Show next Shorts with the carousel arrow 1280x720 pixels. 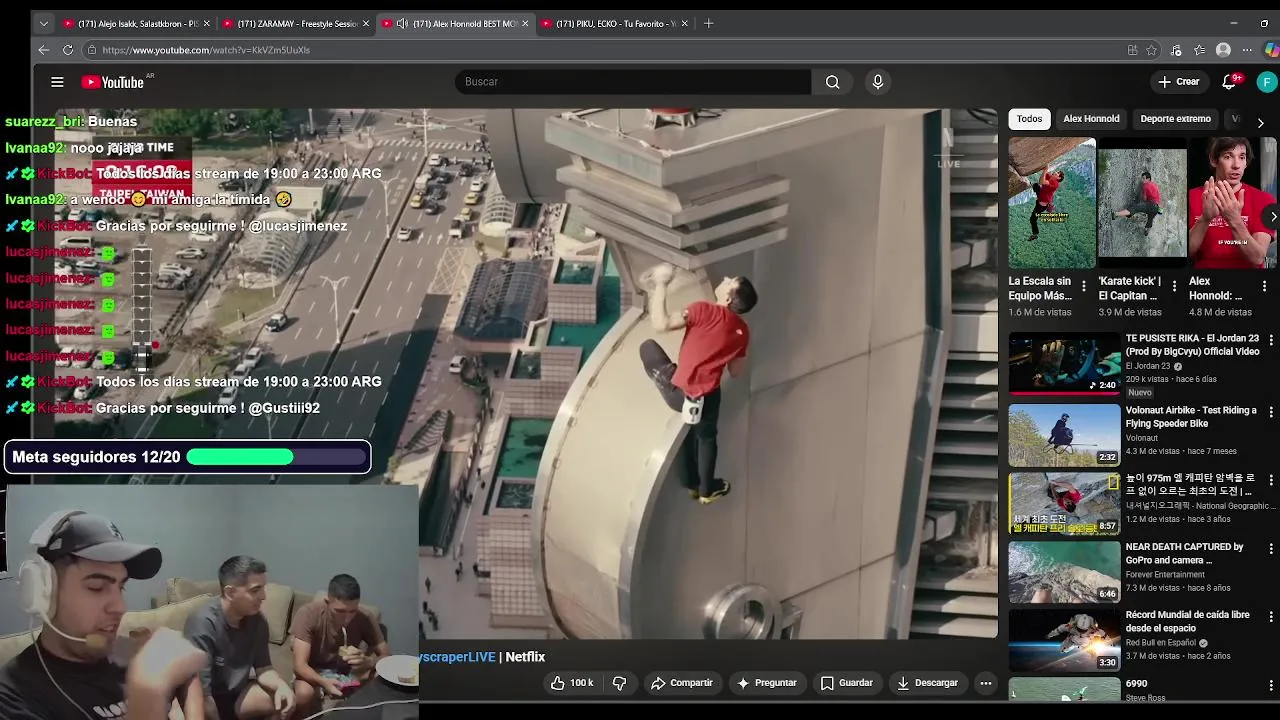pos(1271,216)
